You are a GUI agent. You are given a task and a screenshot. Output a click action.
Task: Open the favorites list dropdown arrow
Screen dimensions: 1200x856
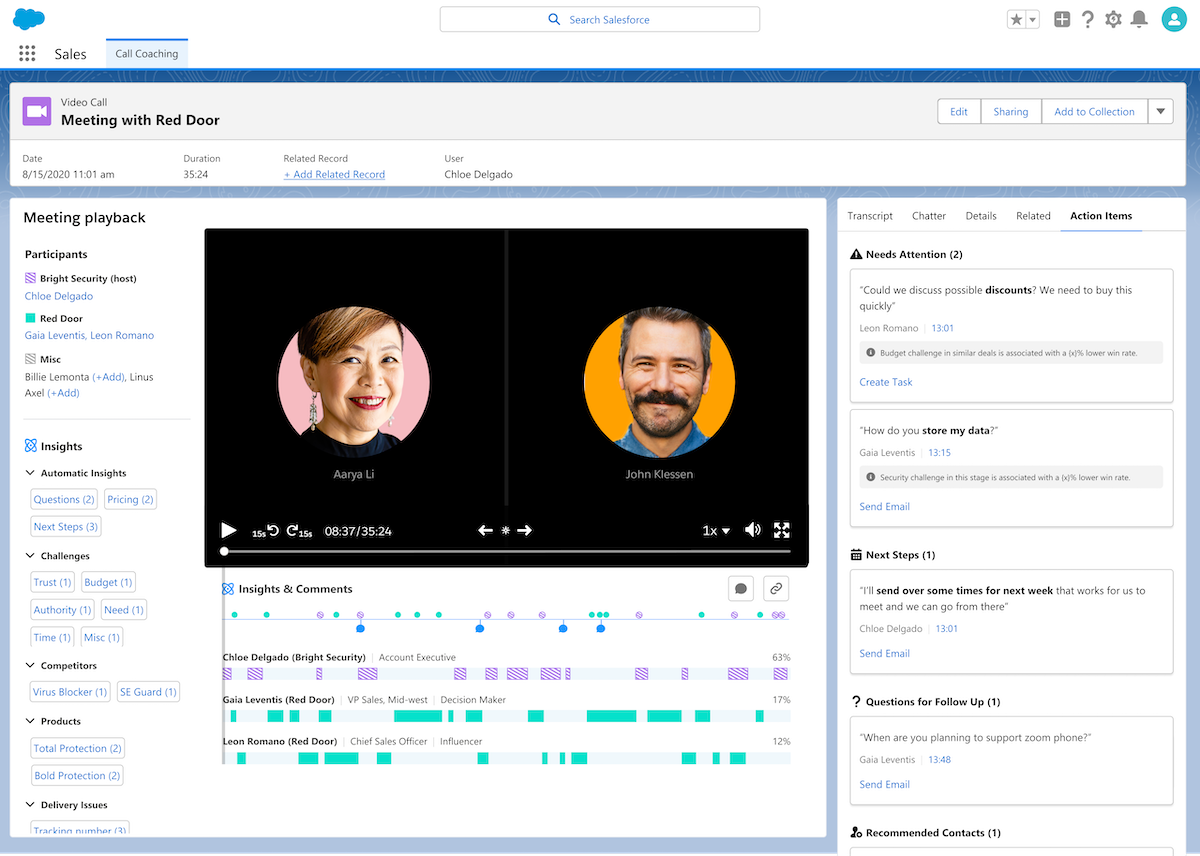coord(1033,18)
